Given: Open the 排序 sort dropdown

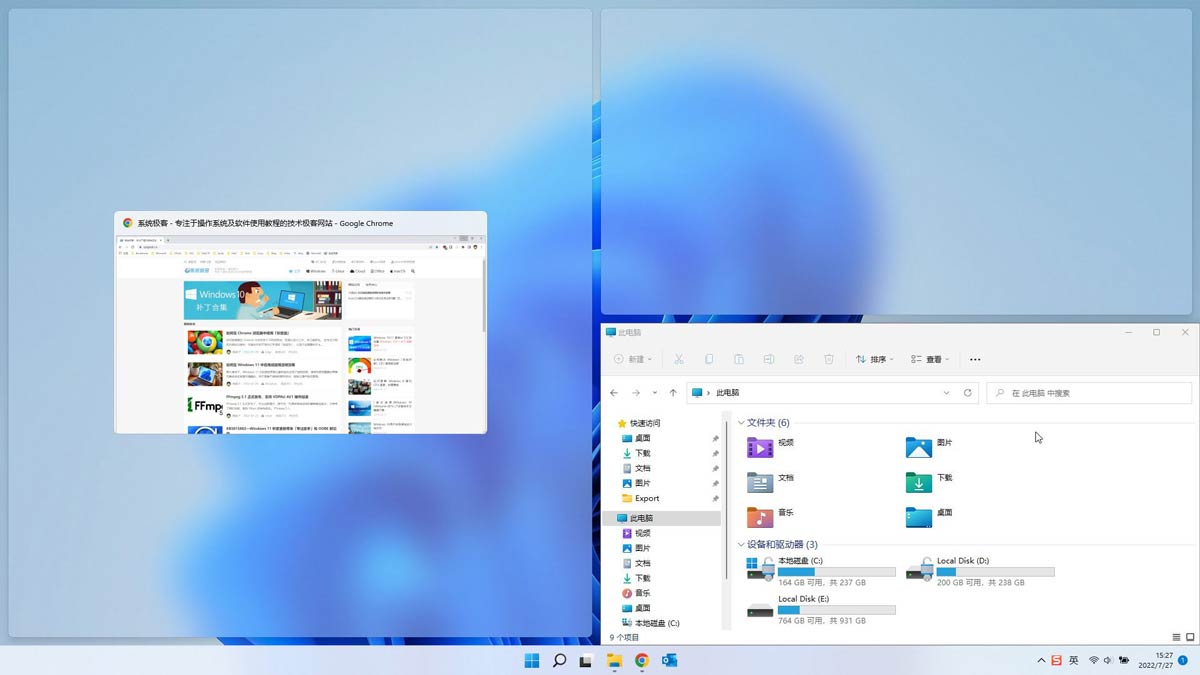Looking at the screenshot, I should 875,359.
